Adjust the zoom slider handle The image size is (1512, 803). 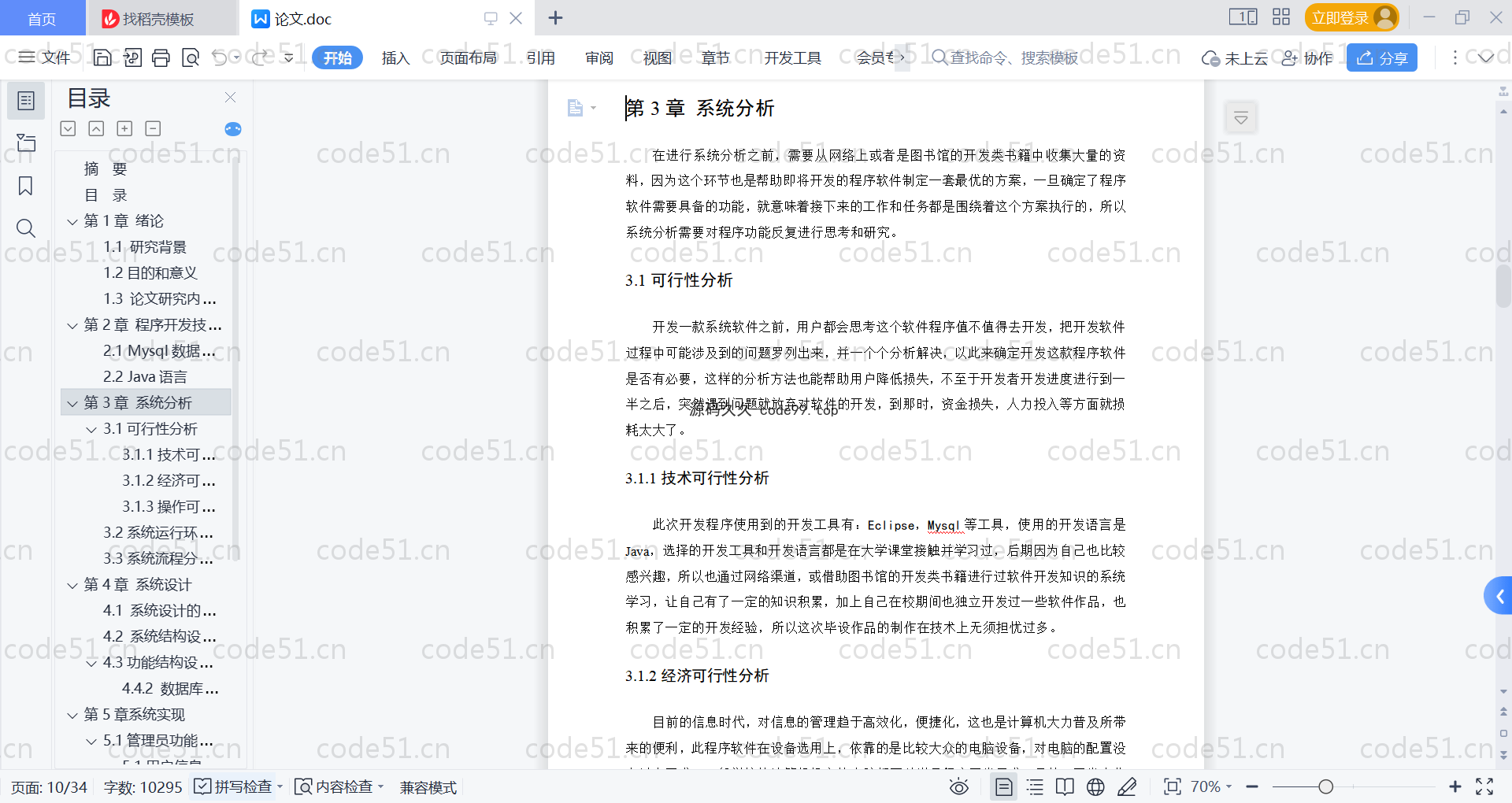(1326, 786)
